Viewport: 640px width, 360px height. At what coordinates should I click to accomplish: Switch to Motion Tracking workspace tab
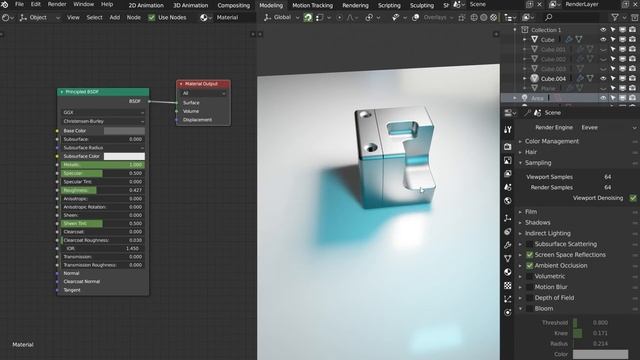pos(312,5)
